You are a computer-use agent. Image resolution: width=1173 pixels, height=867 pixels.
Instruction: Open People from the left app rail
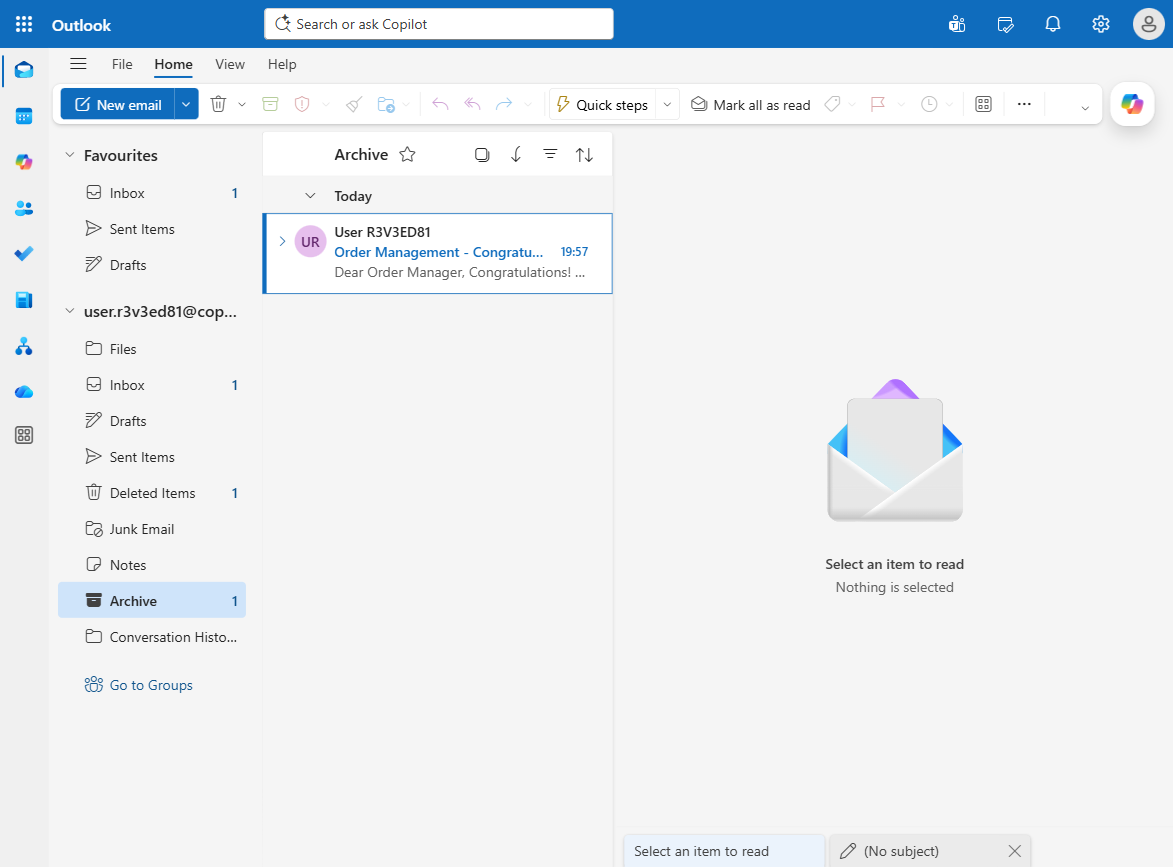point(24,208)
